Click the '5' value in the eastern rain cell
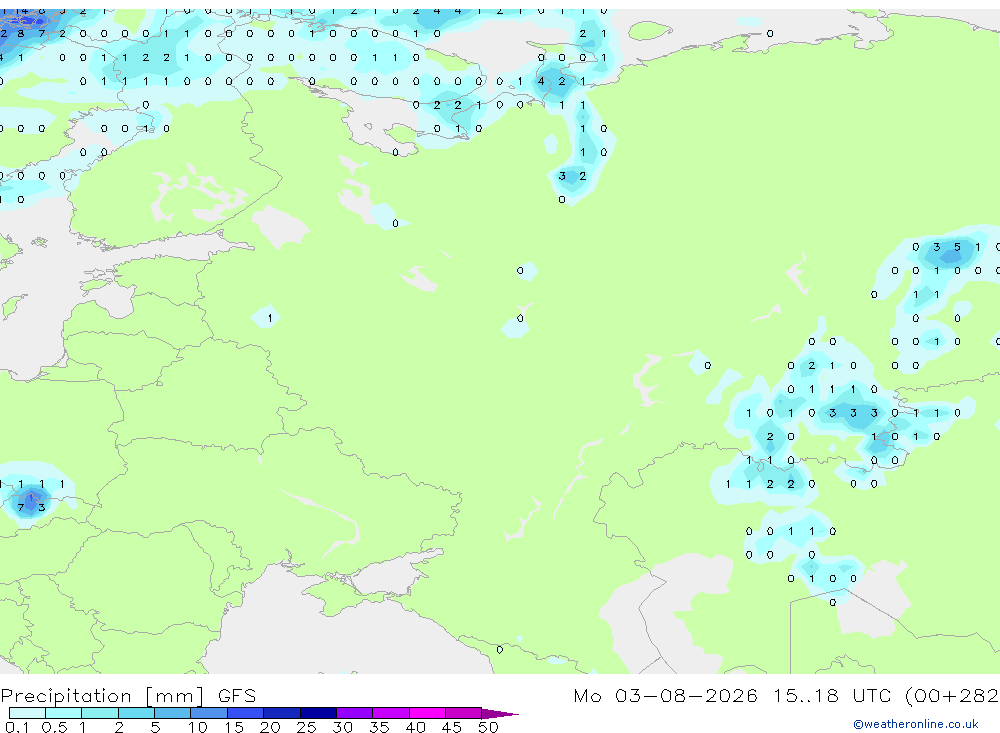This screenshot has width=1000, height=733. pyautogui.click(x=957, y=247)
